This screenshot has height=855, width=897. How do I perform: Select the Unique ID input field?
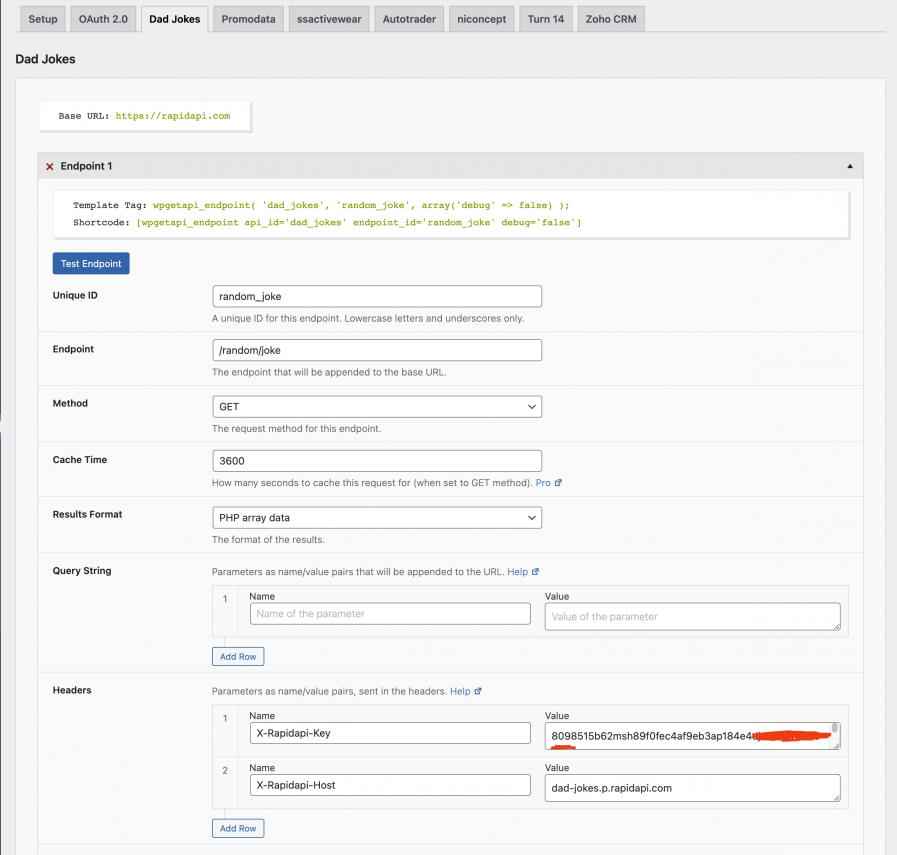pyautogui.click(x=376, y=296)
